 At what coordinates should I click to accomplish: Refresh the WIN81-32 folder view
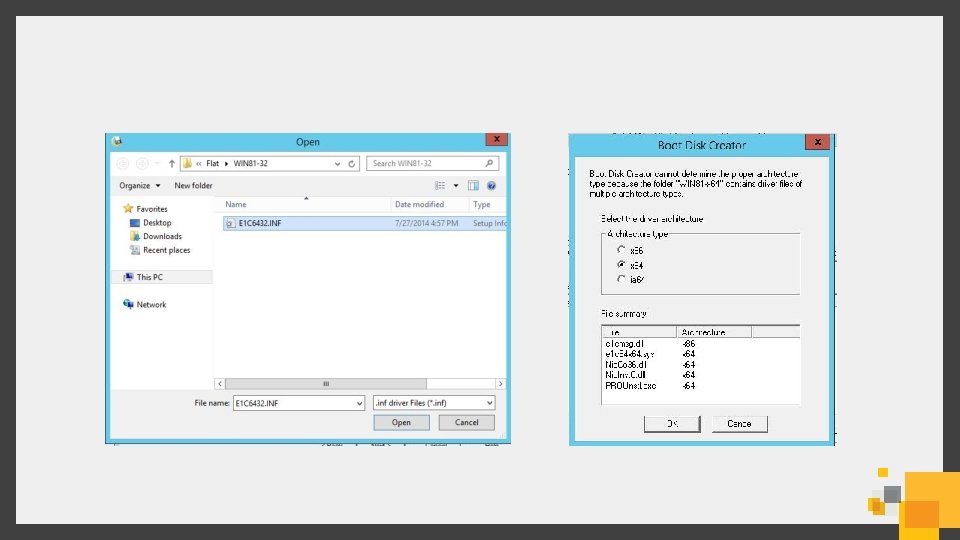tap(351, 164)
